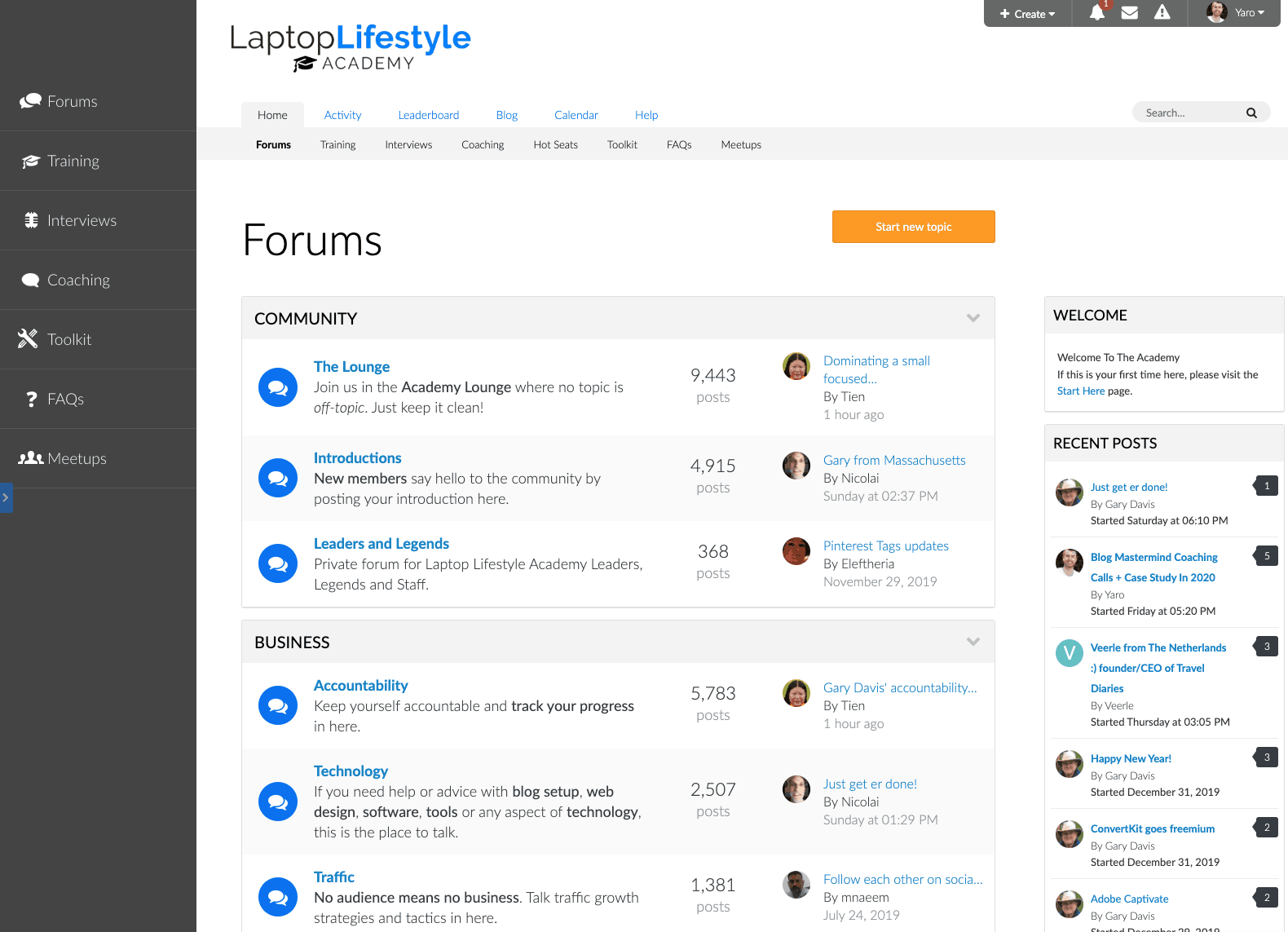Open Gary Davis avatar on Happy New Year post
The width and height of the screenshot is (1288, 932).
click(x=1070, y=764)
